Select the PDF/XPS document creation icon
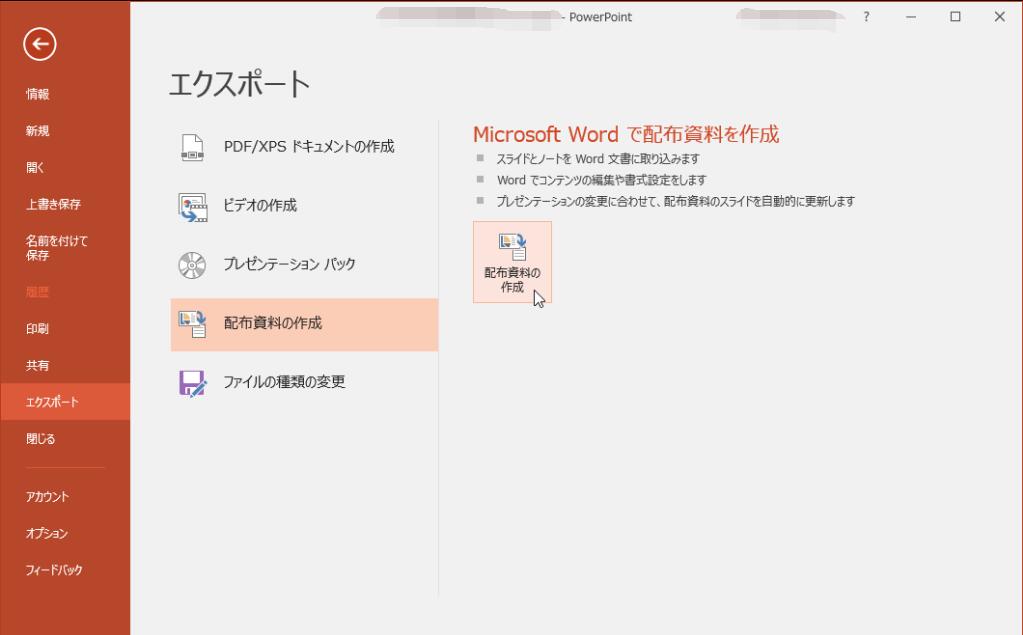 191,147
